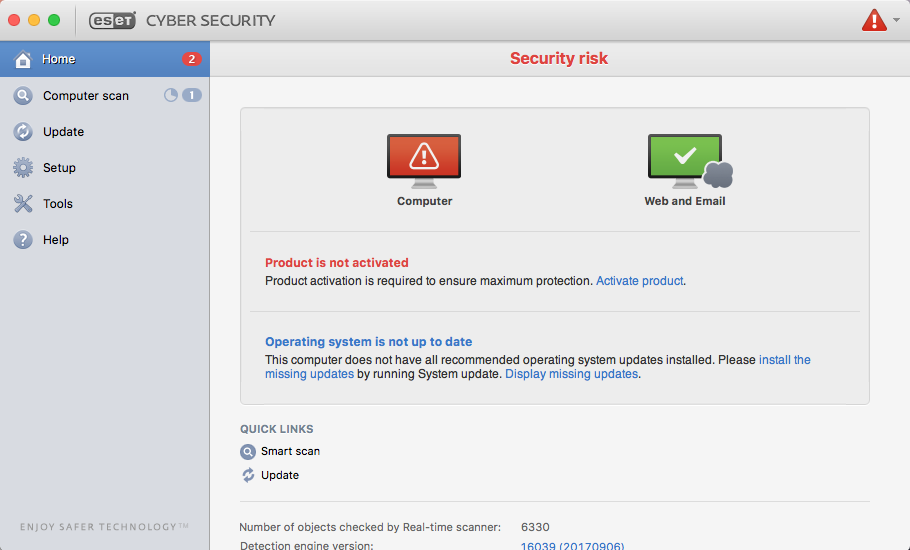Click the Activate product link
The image size is (910, 550).
click(x=640, y=281)
